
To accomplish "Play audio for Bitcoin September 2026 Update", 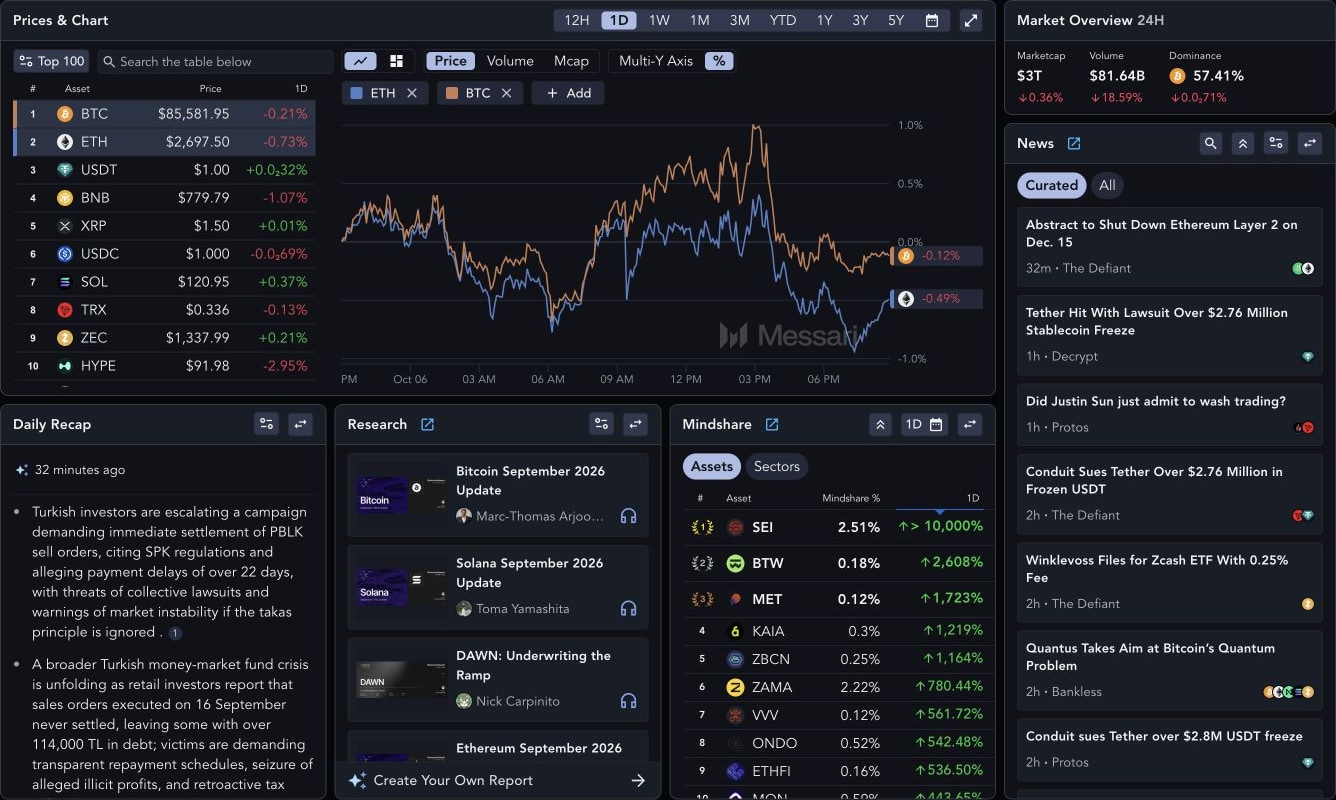I will click(x=628, y=516).
